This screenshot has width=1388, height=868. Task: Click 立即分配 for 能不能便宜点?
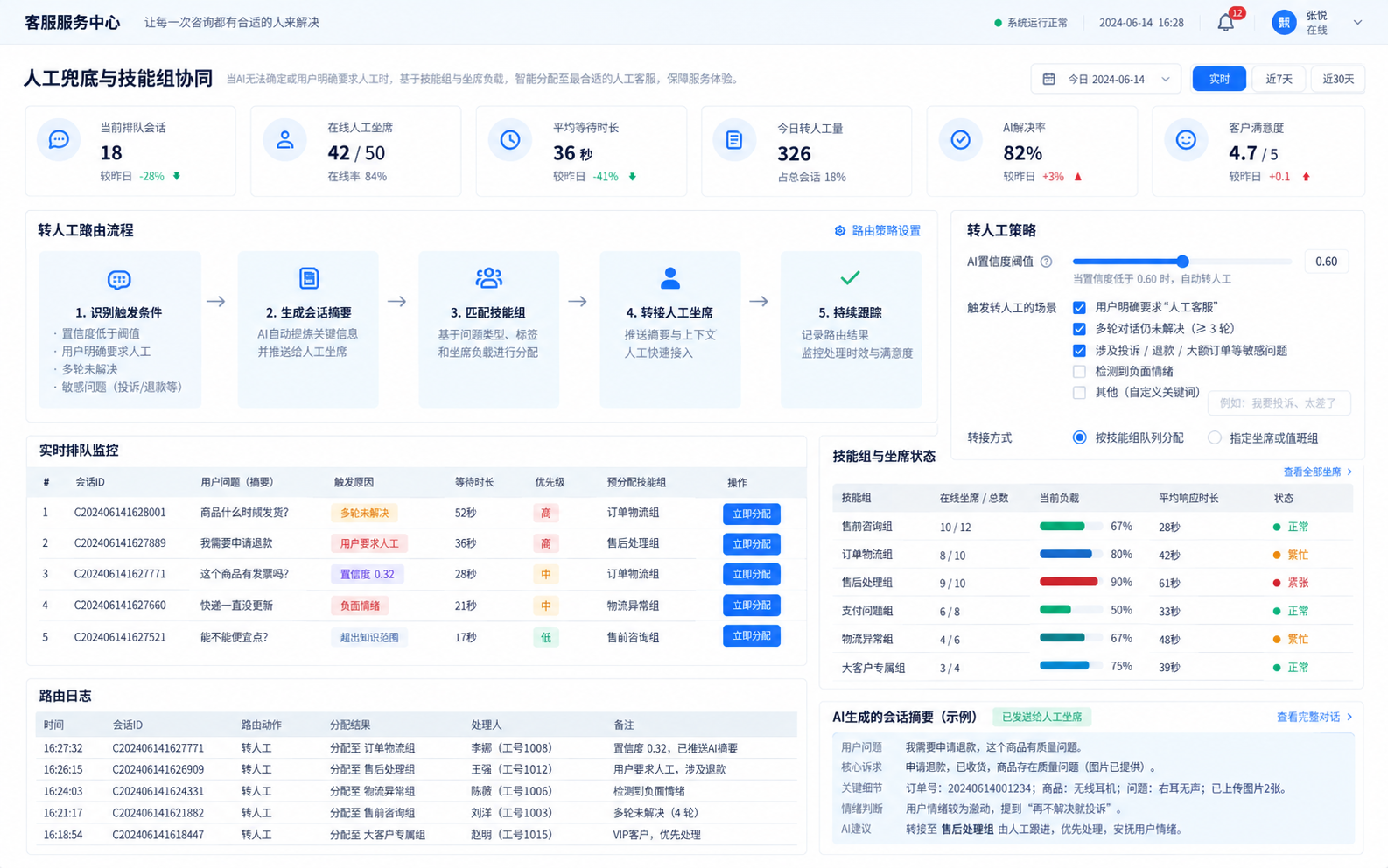pyautogui.click(x=752, y=636)
